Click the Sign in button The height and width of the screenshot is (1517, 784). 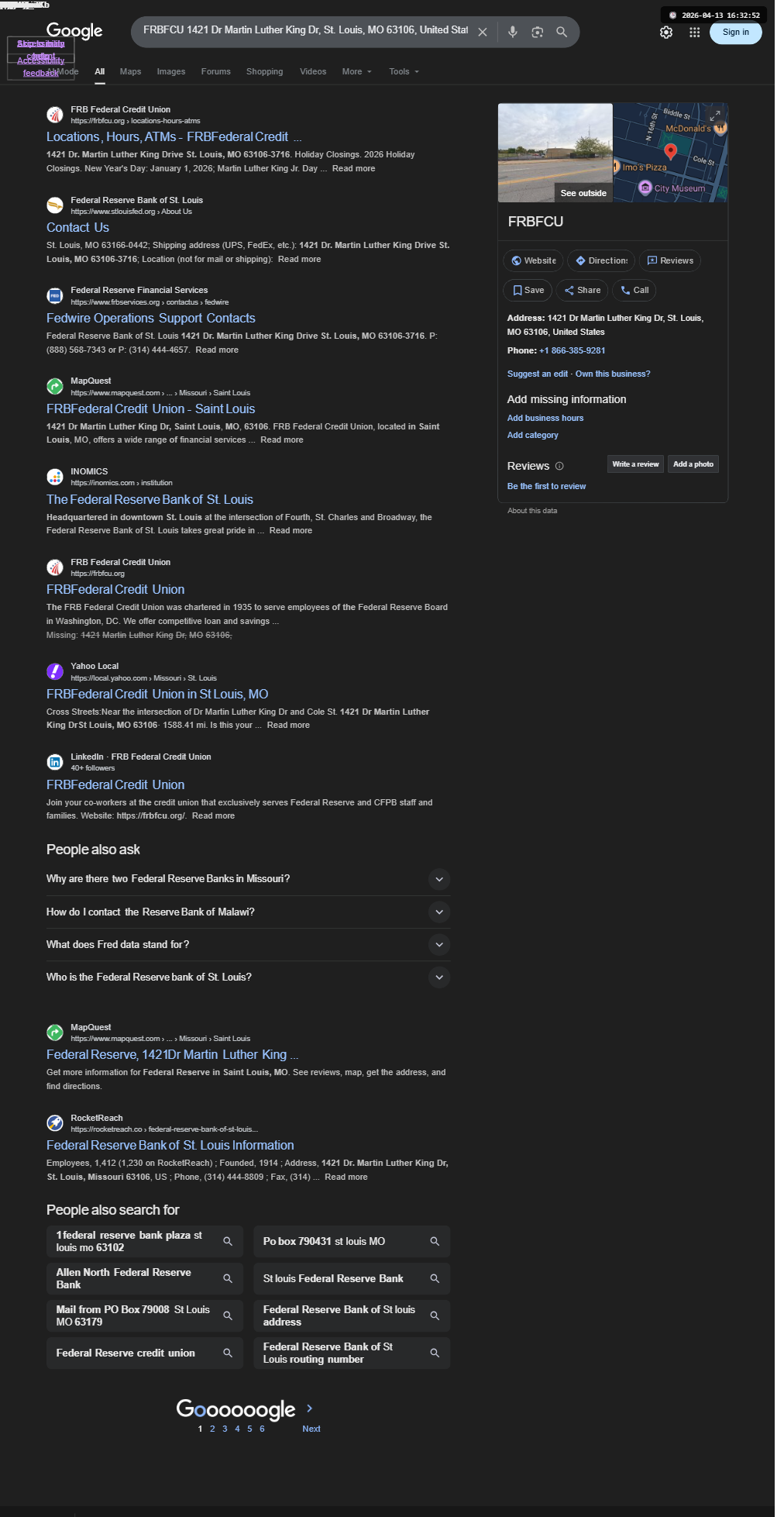(735, 32)
